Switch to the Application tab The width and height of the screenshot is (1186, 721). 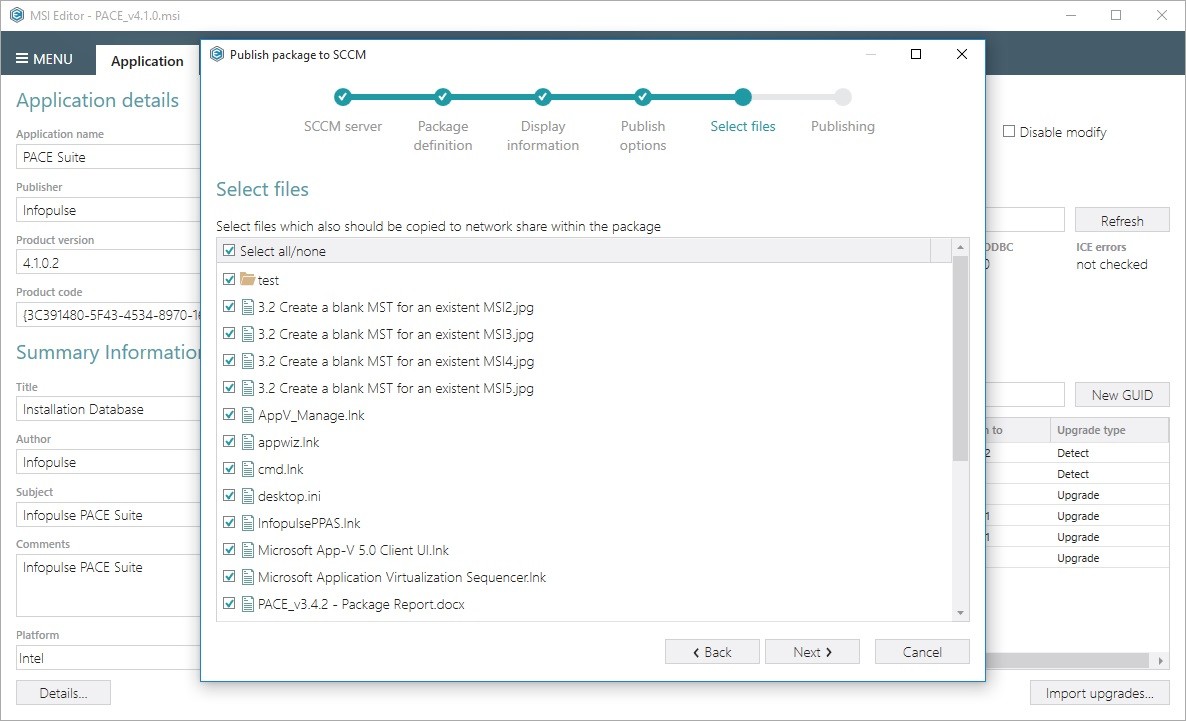pyautogui.click(x=147, y=61)
